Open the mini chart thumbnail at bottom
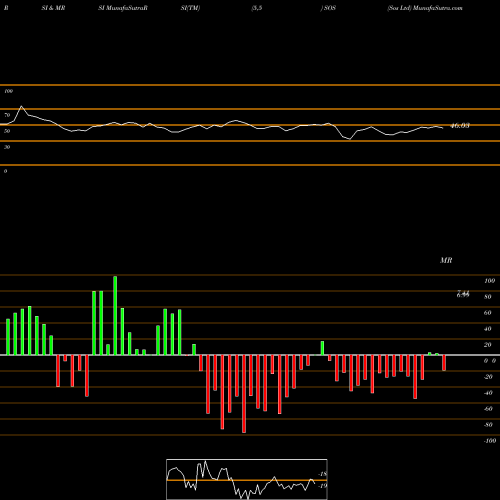The width and height of the screenshot is (500, 500). coord(247,479)
